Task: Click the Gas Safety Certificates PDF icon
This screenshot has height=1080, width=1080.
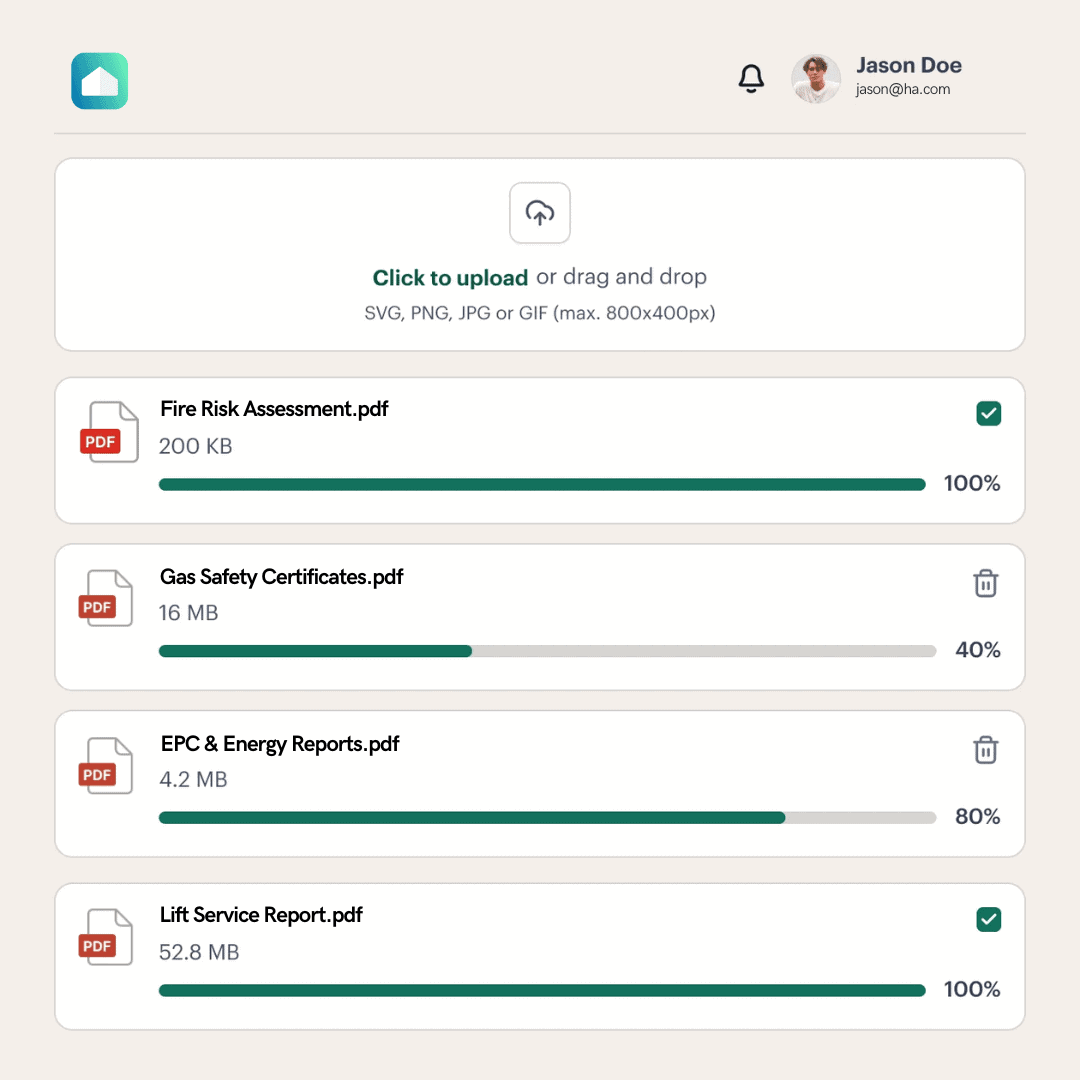Action: click(106, 598)
